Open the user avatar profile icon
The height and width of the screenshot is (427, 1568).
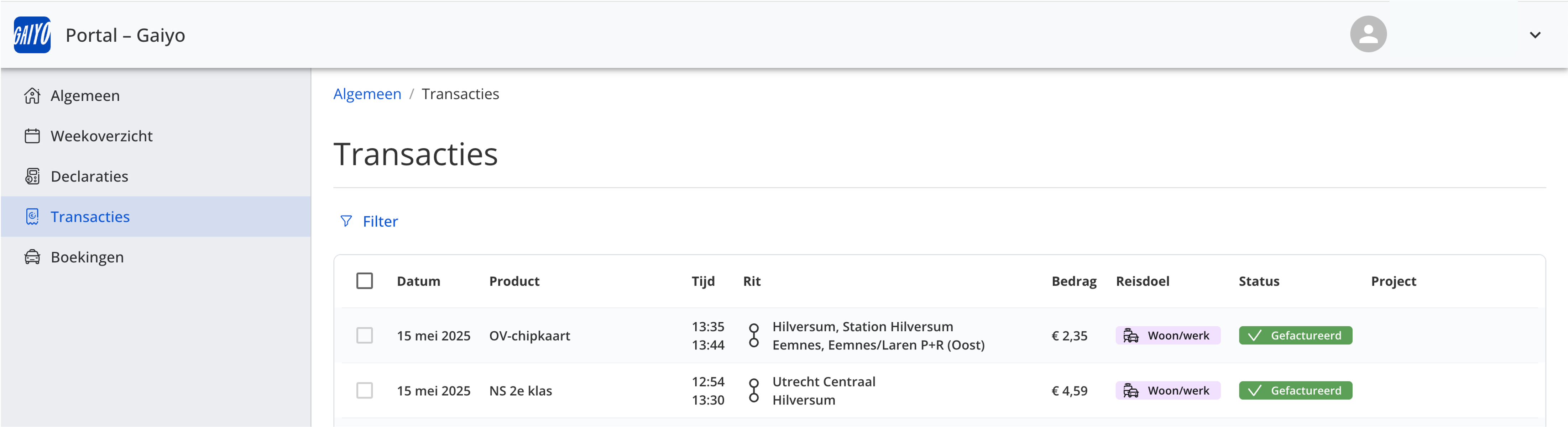tap(1368, 34)
